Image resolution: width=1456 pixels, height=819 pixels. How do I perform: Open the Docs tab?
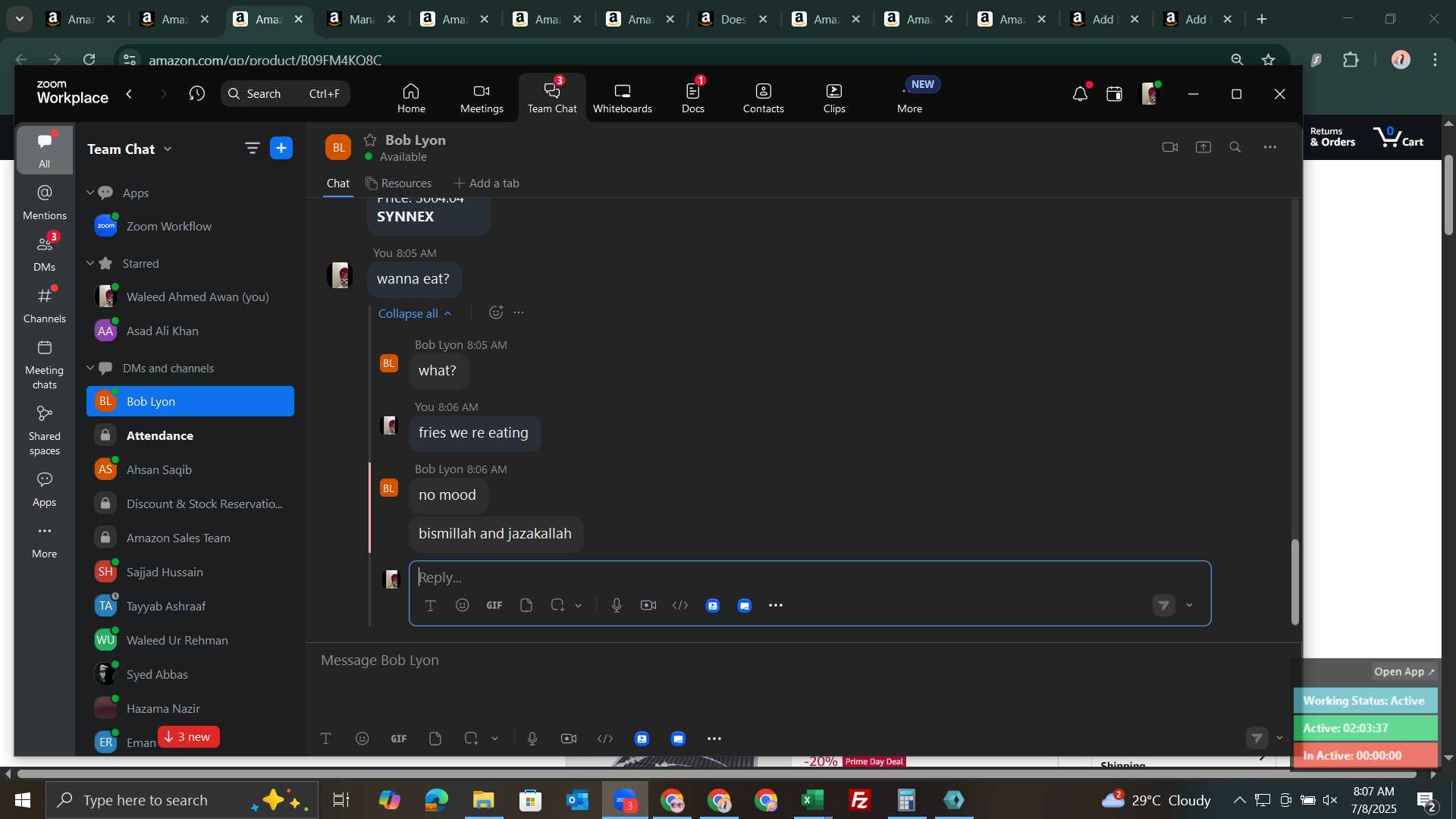[x=693, y=98]
